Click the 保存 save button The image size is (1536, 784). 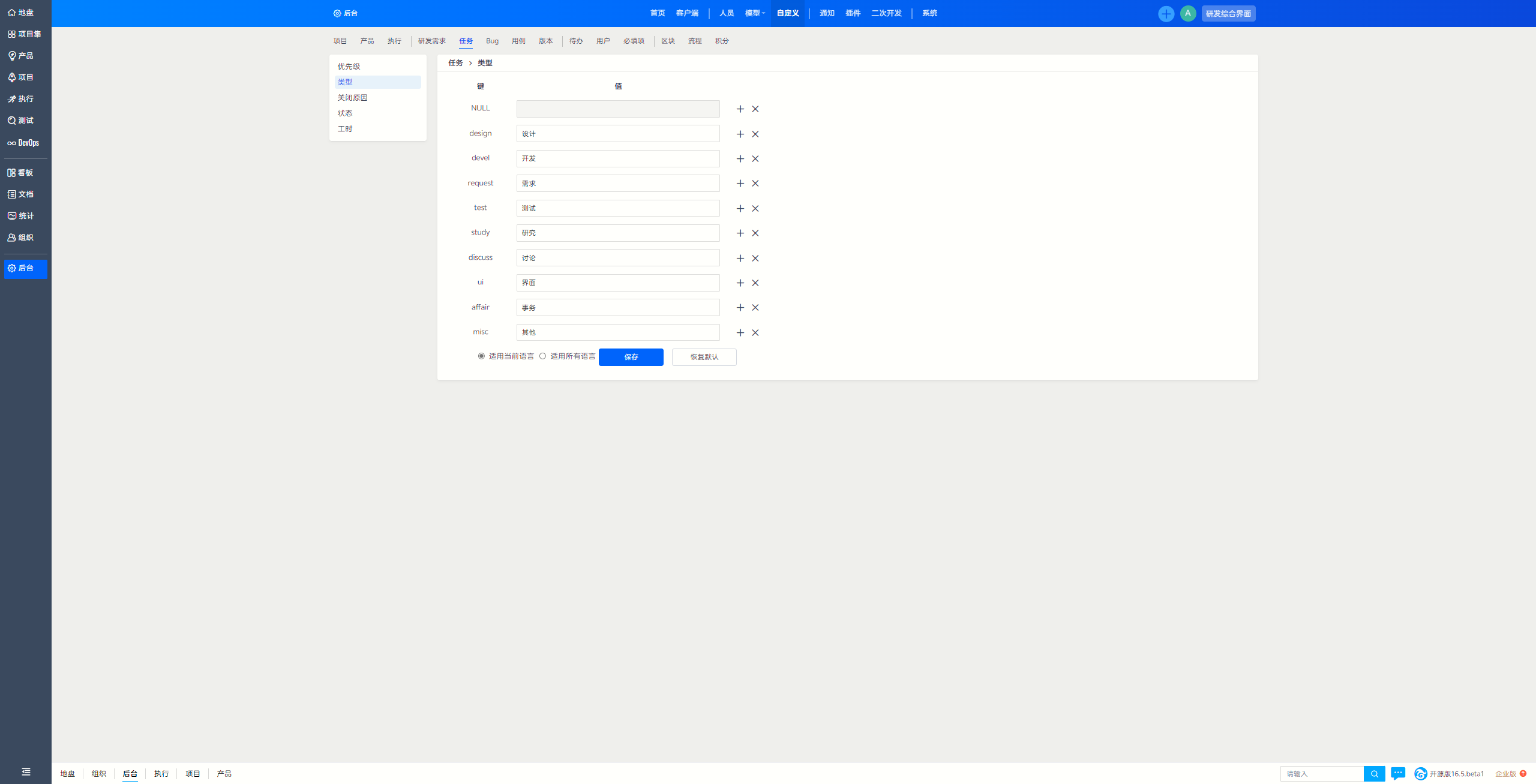point(631,357)
